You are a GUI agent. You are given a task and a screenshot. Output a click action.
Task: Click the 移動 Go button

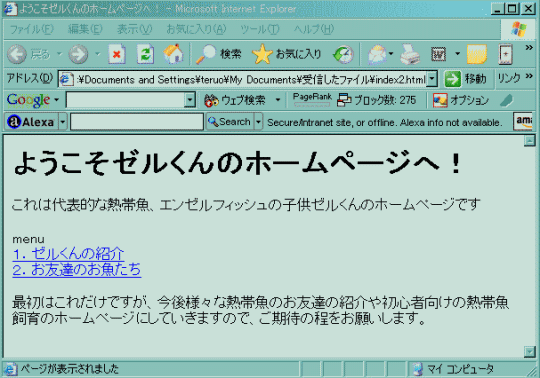(465, 79)
